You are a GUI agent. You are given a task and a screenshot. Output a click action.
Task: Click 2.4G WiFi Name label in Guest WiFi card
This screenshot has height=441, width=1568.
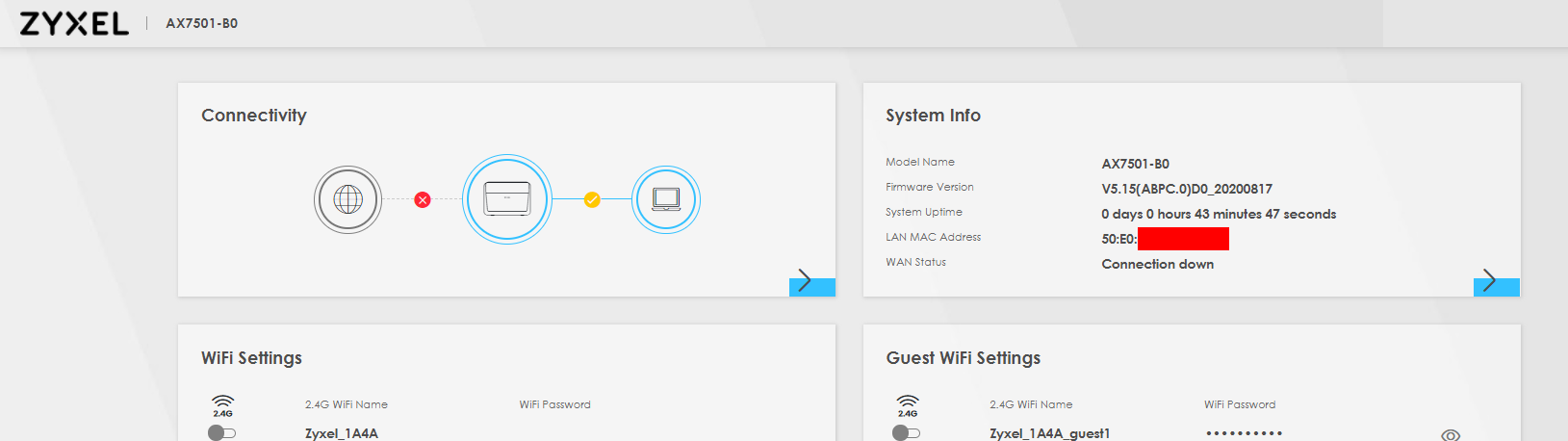[1031, 404]
